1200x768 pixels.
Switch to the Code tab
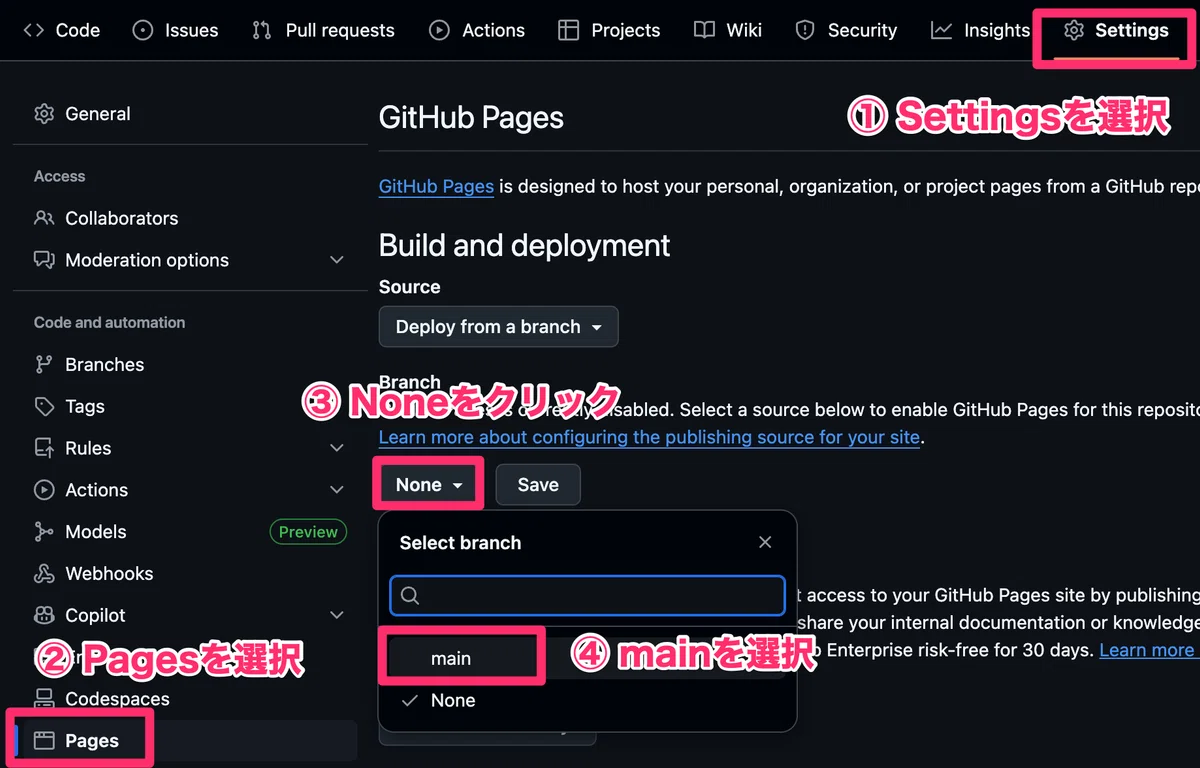coord(61,30)
